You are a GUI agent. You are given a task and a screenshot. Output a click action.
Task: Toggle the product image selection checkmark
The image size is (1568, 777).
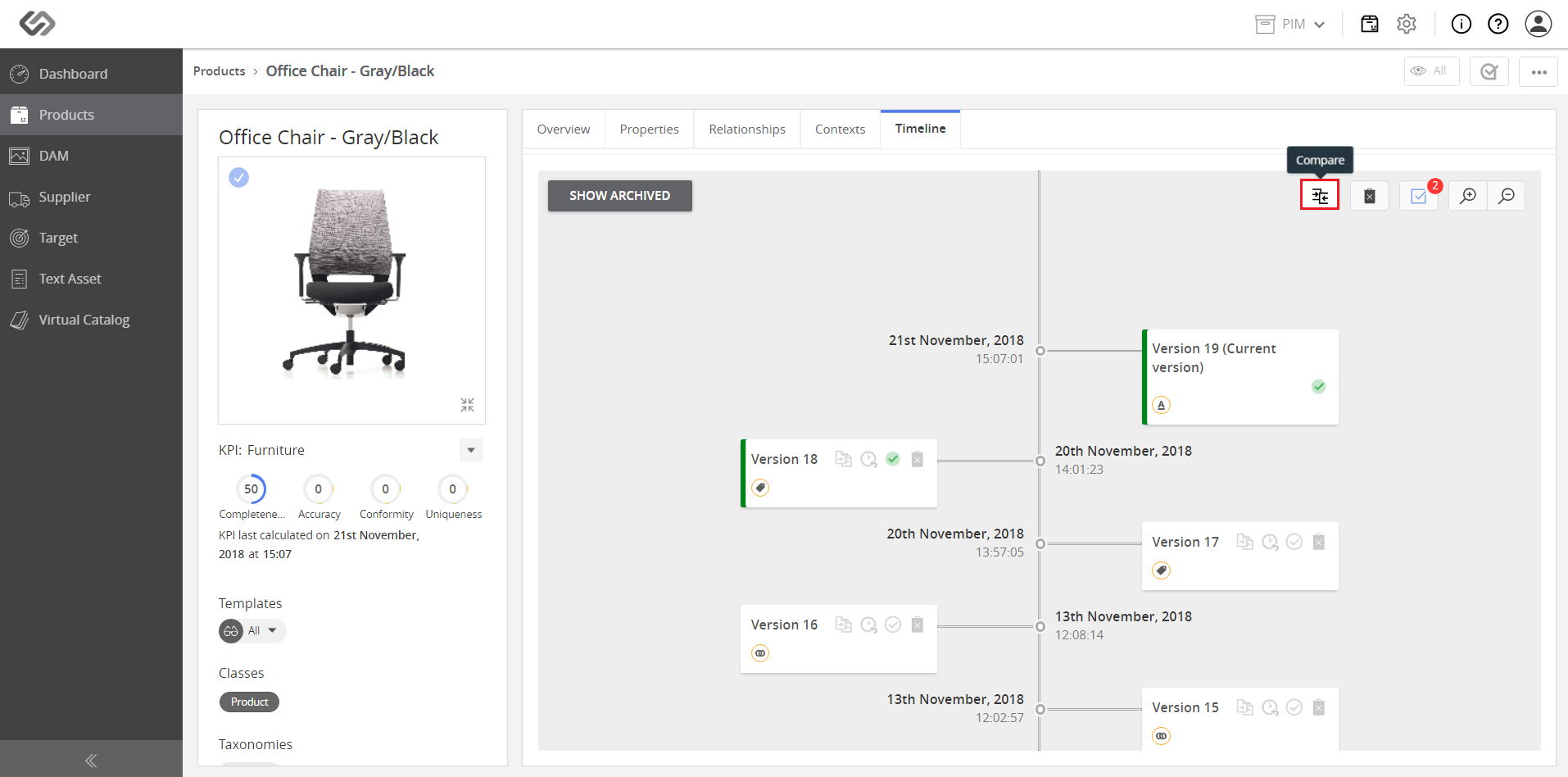(x=238, y=177)
